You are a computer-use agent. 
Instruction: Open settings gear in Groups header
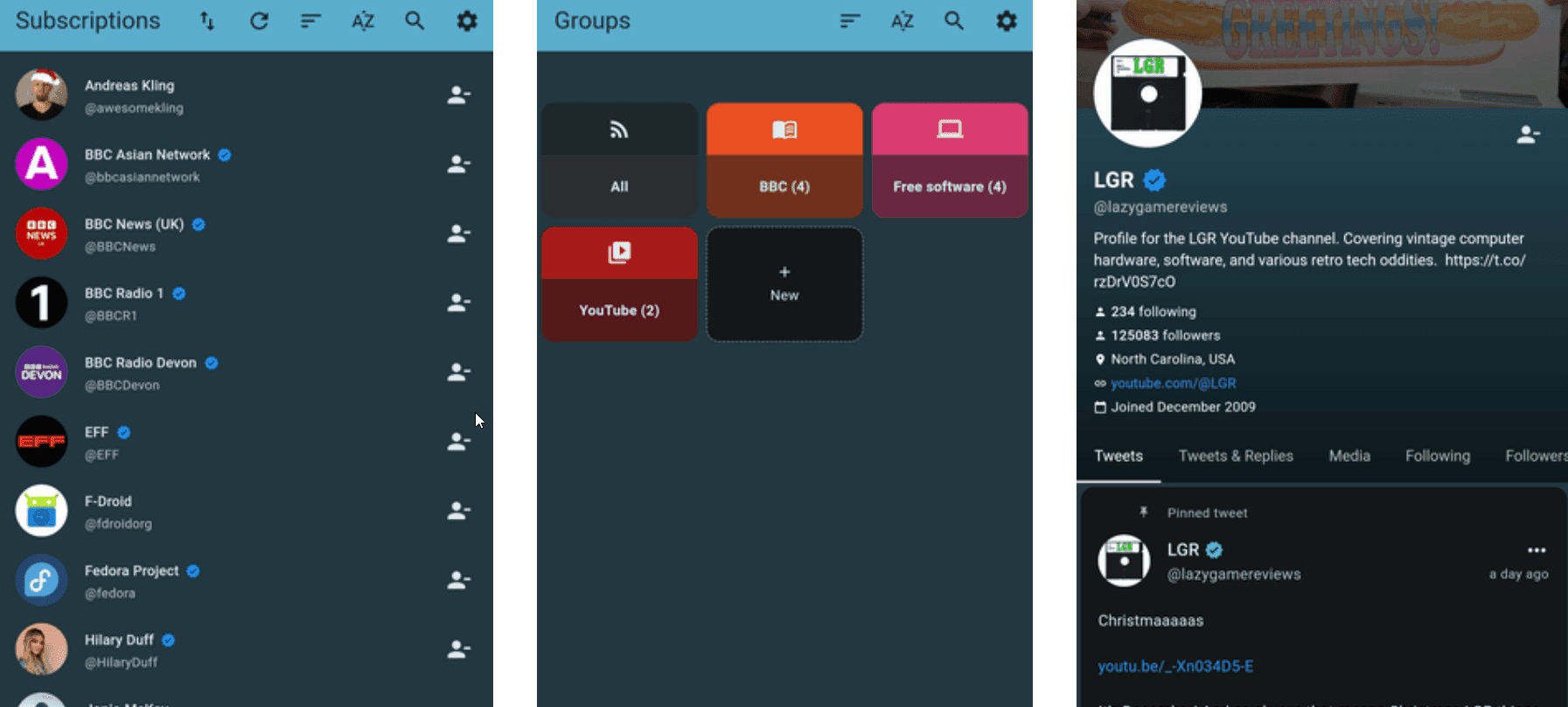1007,21
